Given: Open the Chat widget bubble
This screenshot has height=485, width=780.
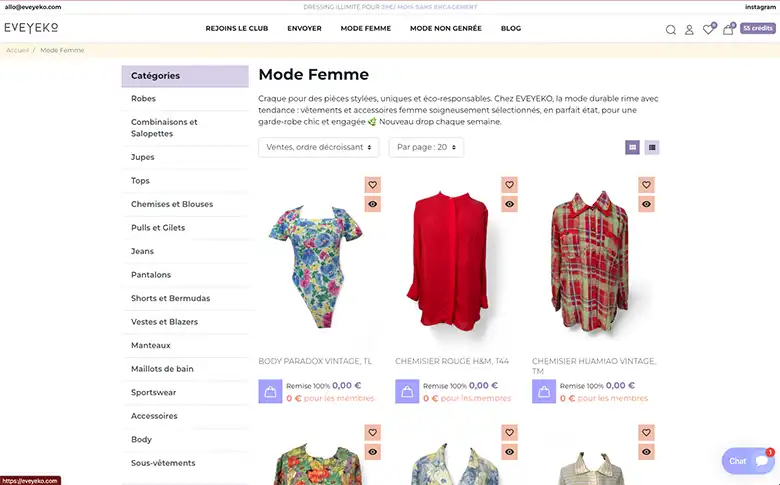Looking at the screenshot, I should [747, 461].
